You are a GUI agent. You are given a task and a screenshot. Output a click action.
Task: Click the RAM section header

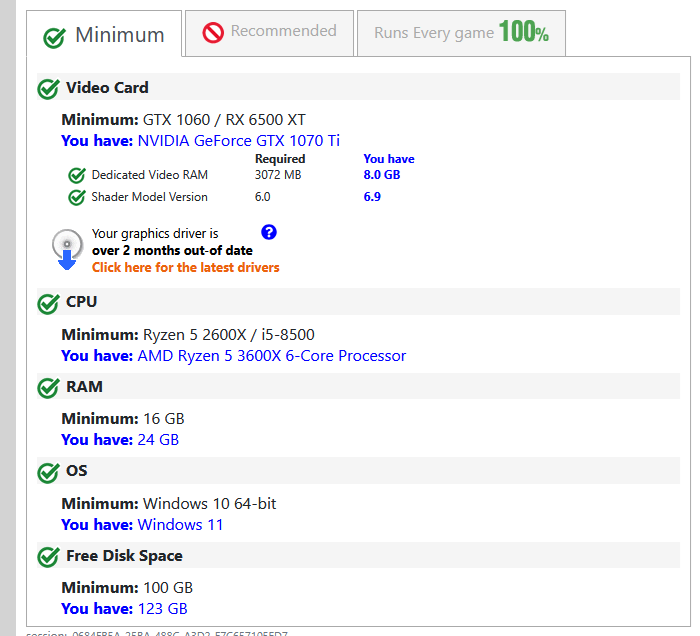pyautogui.click(x=358, y=386)
